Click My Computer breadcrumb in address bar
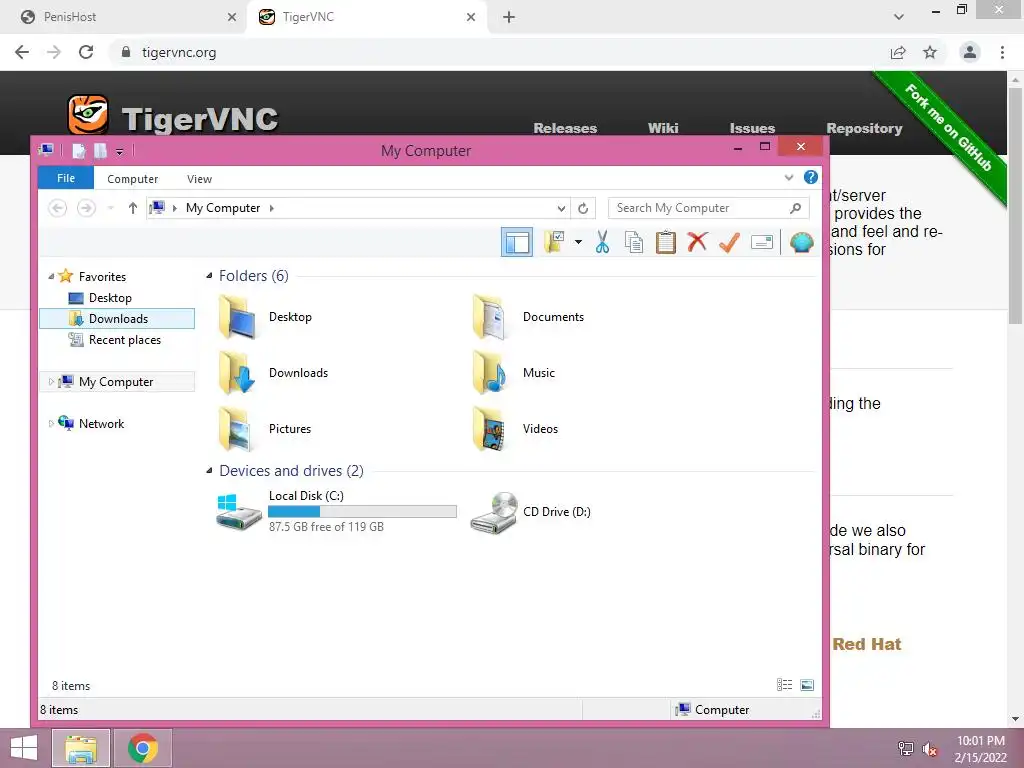 pyautogui.click(x=223, y=208)
